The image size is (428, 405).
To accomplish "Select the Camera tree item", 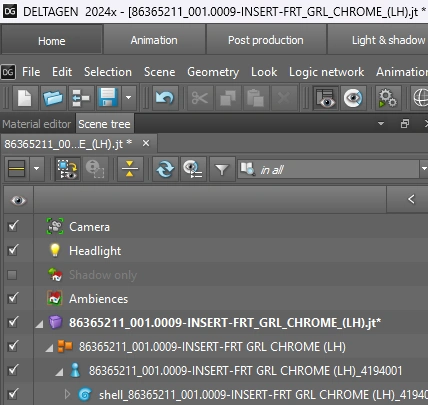I will click(89, 227).
